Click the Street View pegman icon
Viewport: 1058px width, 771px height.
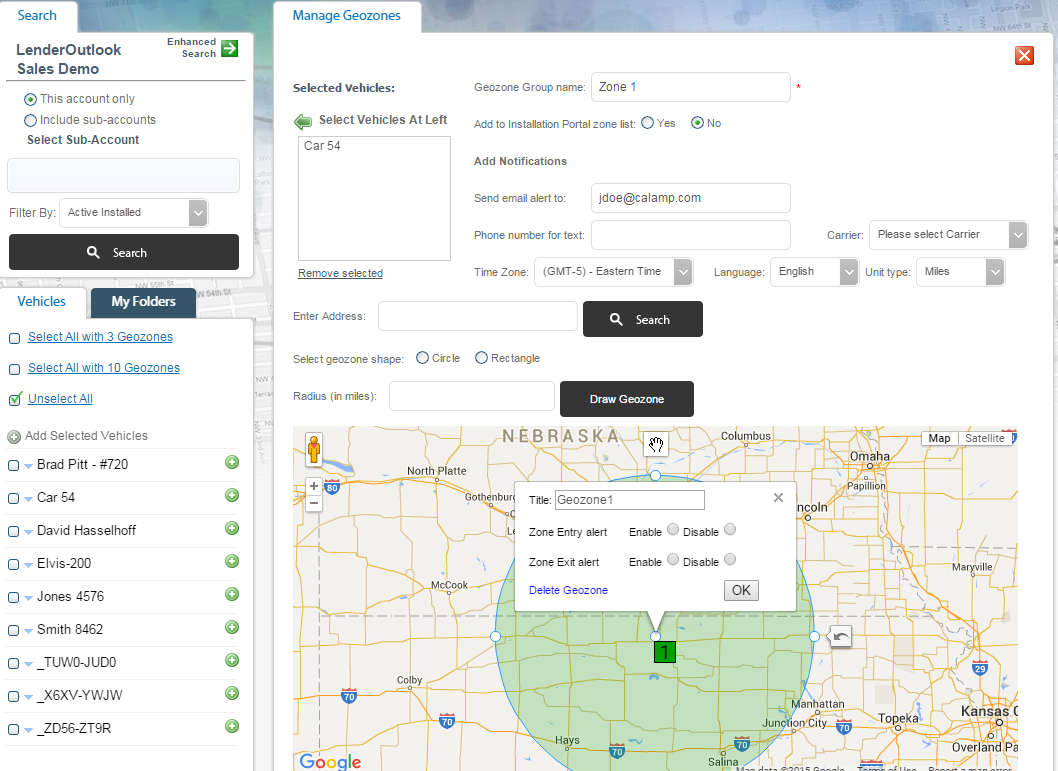coord(314,449)
